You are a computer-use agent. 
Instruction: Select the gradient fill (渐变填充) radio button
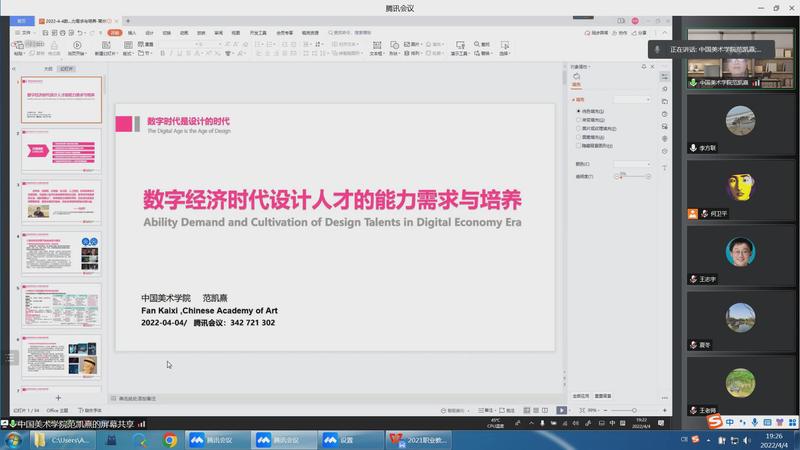coord(577,120)
